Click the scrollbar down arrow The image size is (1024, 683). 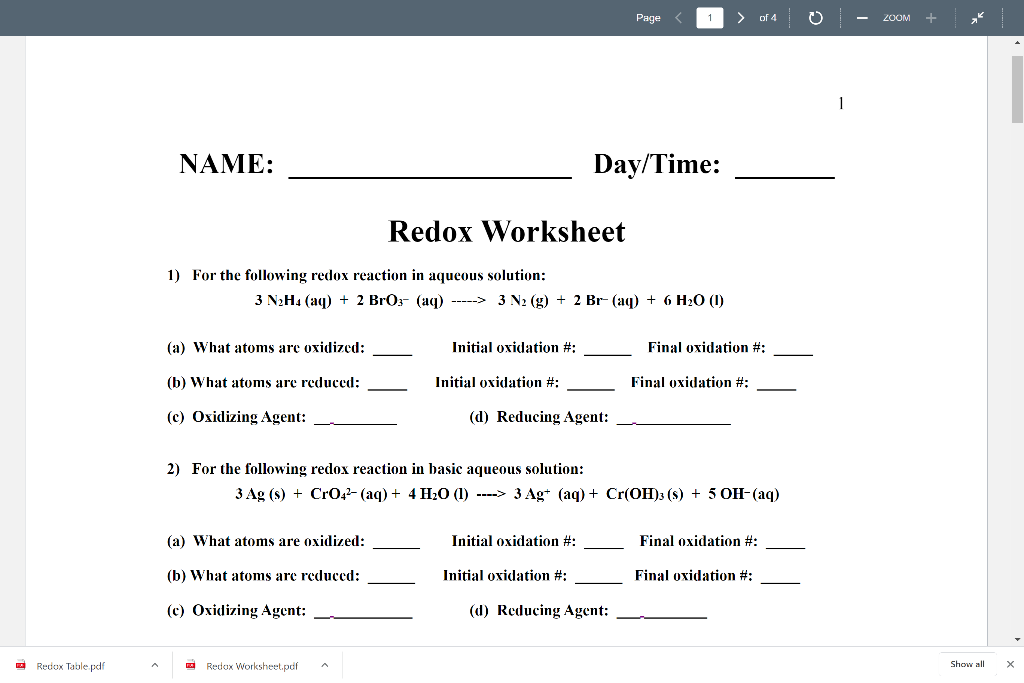click(1016, 638)
